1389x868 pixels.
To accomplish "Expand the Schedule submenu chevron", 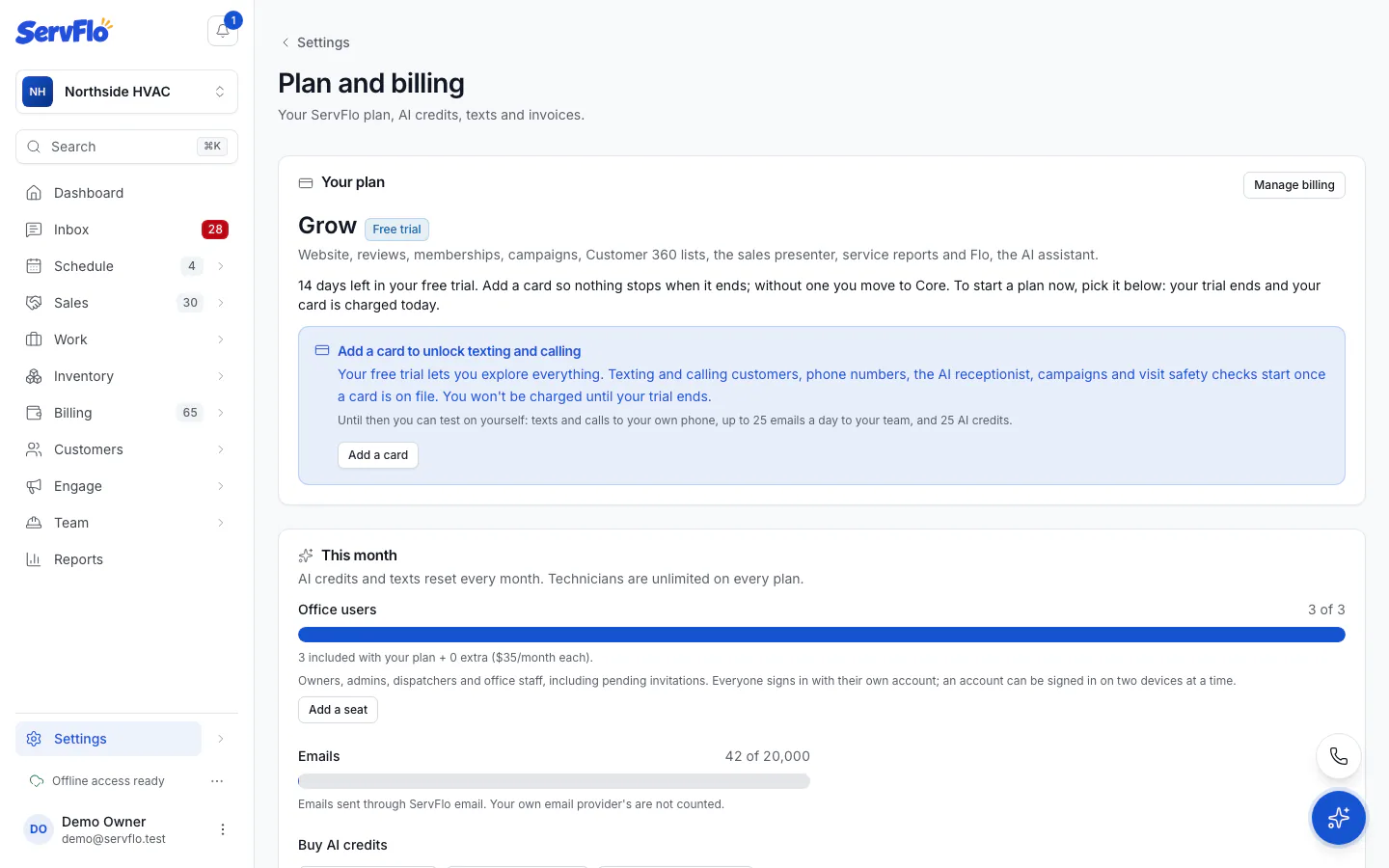I will (x=221, y=266).
